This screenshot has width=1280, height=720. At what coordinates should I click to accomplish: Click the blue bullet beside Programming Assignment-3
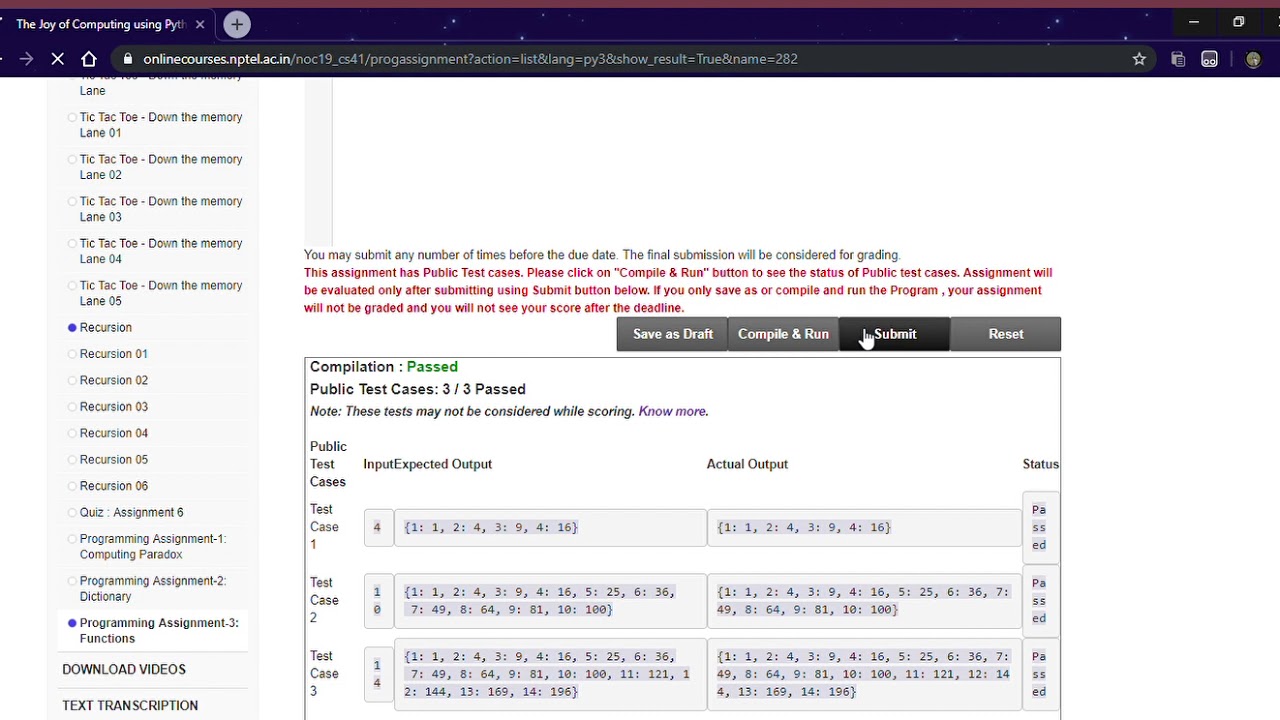coord(72,623)
